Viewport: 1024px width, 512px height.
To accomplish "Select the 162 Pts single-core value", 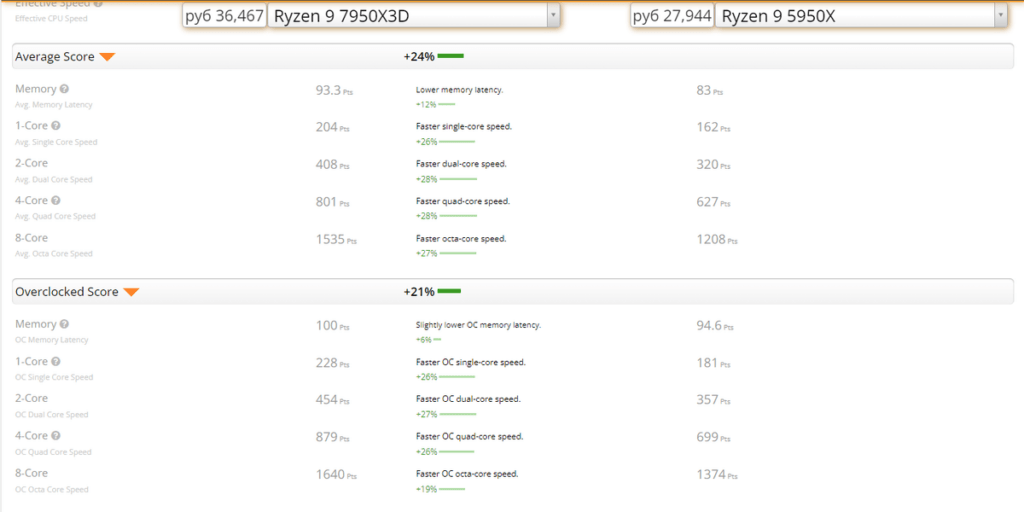I will (713, 127).
